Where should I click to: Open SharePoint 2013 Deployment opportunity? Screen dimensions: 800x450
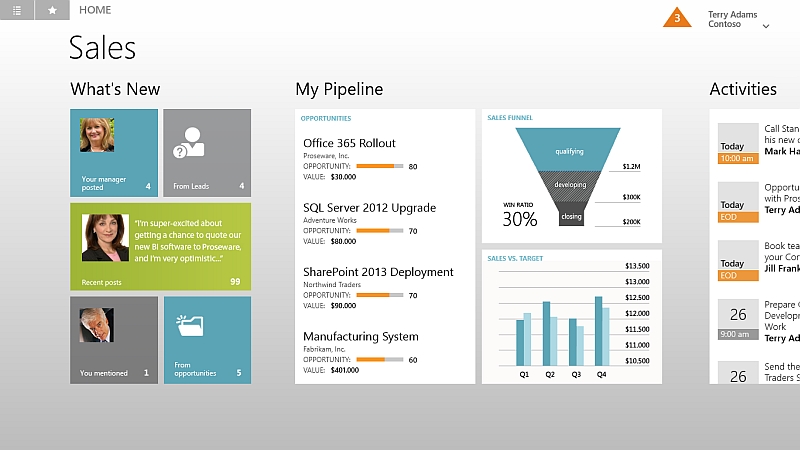pyautogui.click(x=378, y=272)
